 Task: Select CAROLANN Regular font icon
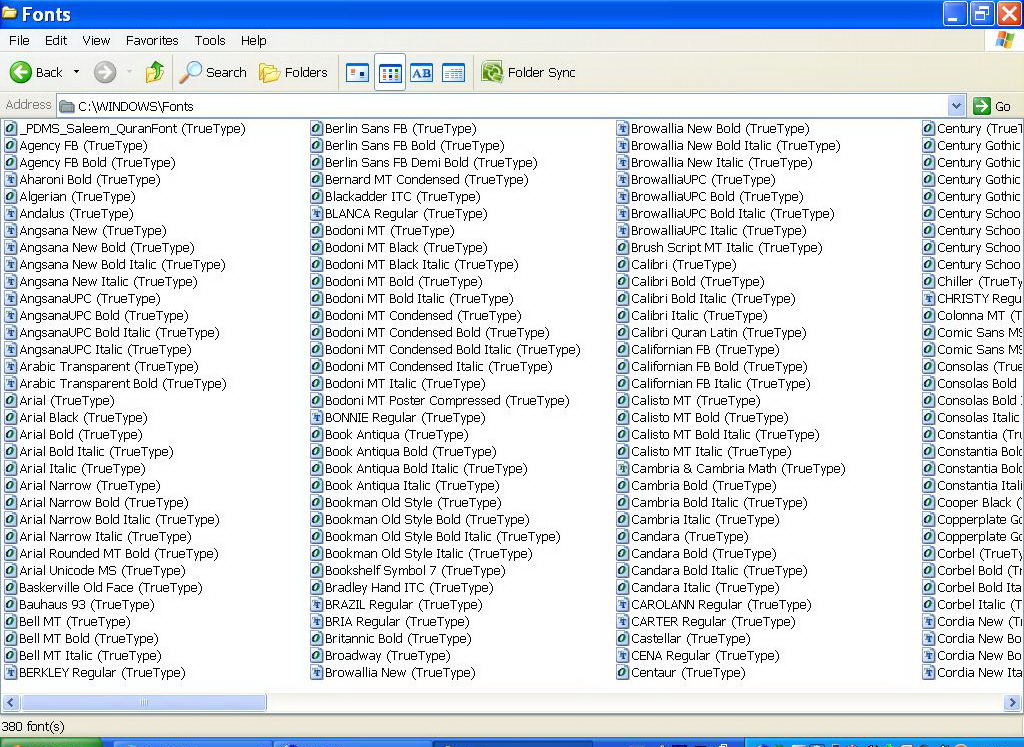click(x=622, y=604)
